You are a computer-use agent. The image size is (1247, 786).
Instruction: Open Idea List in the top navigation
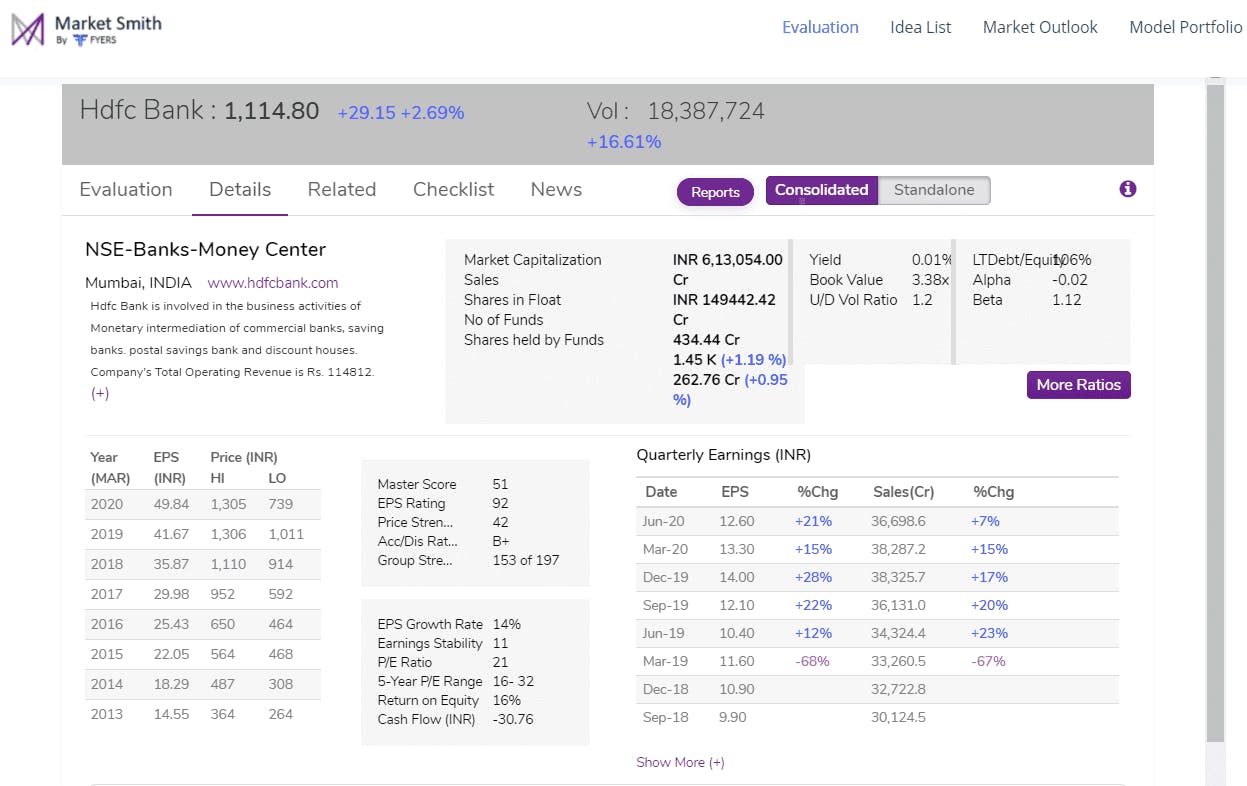(x=921, y=27)
